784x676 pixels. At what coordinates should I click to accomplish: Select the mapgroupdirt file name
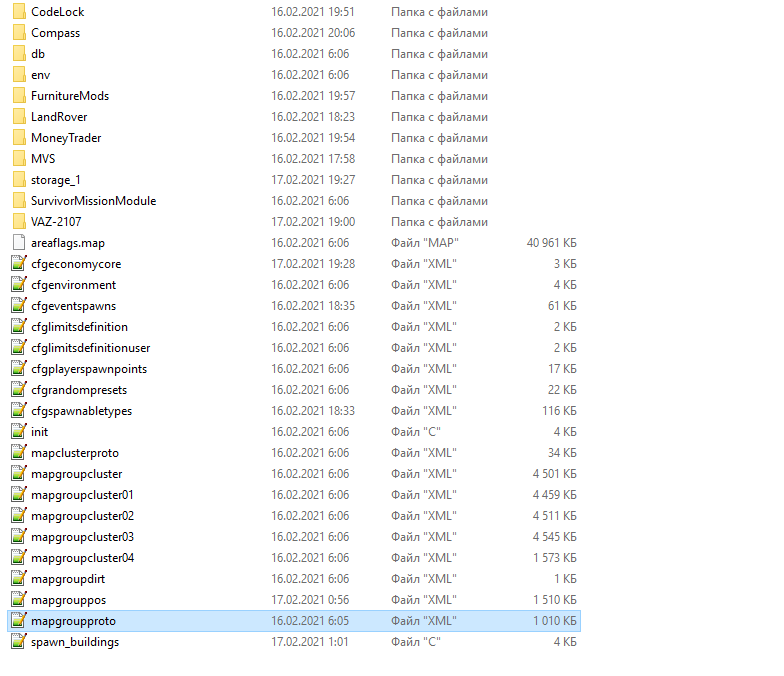click(68, 579)
